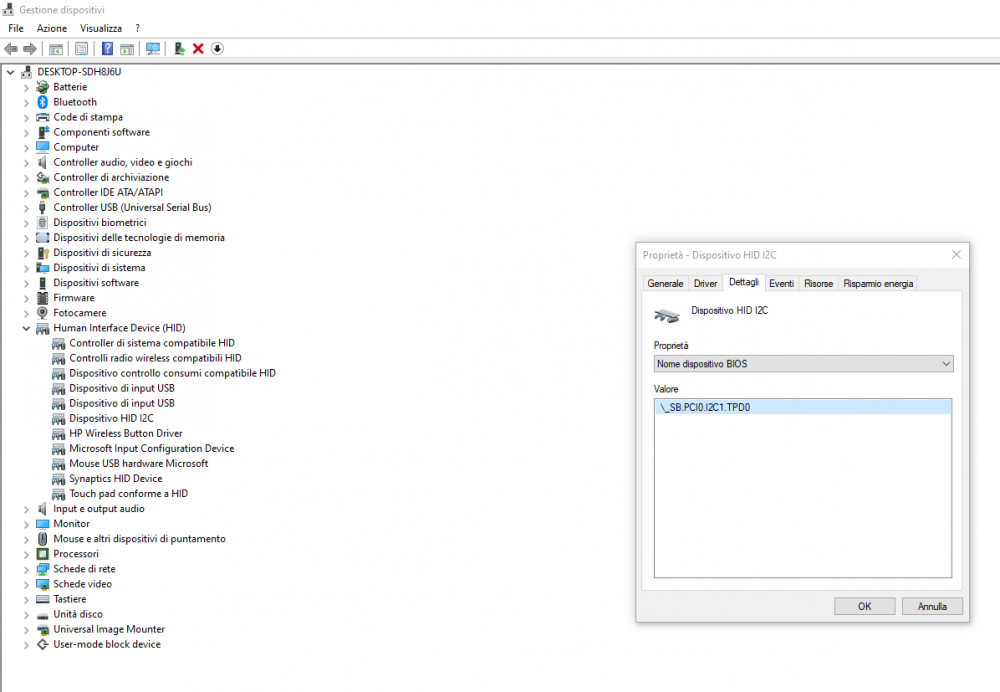This screenshot has height=692, width=1000.
Task: Click the blue help question mark icon
Action: (108, 49)
